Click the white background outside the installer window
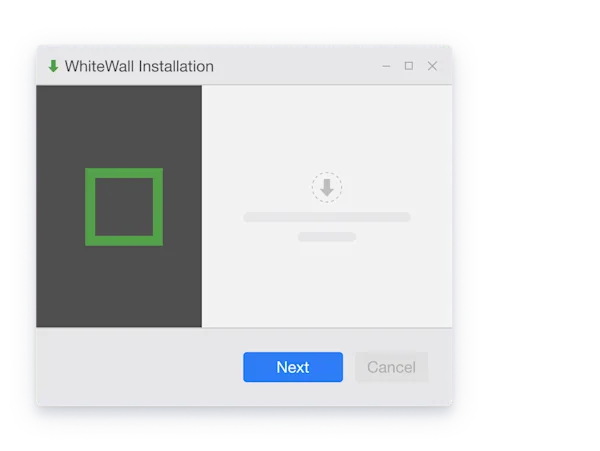This screenshot has height=451, width=600. (x=526, y=226)
